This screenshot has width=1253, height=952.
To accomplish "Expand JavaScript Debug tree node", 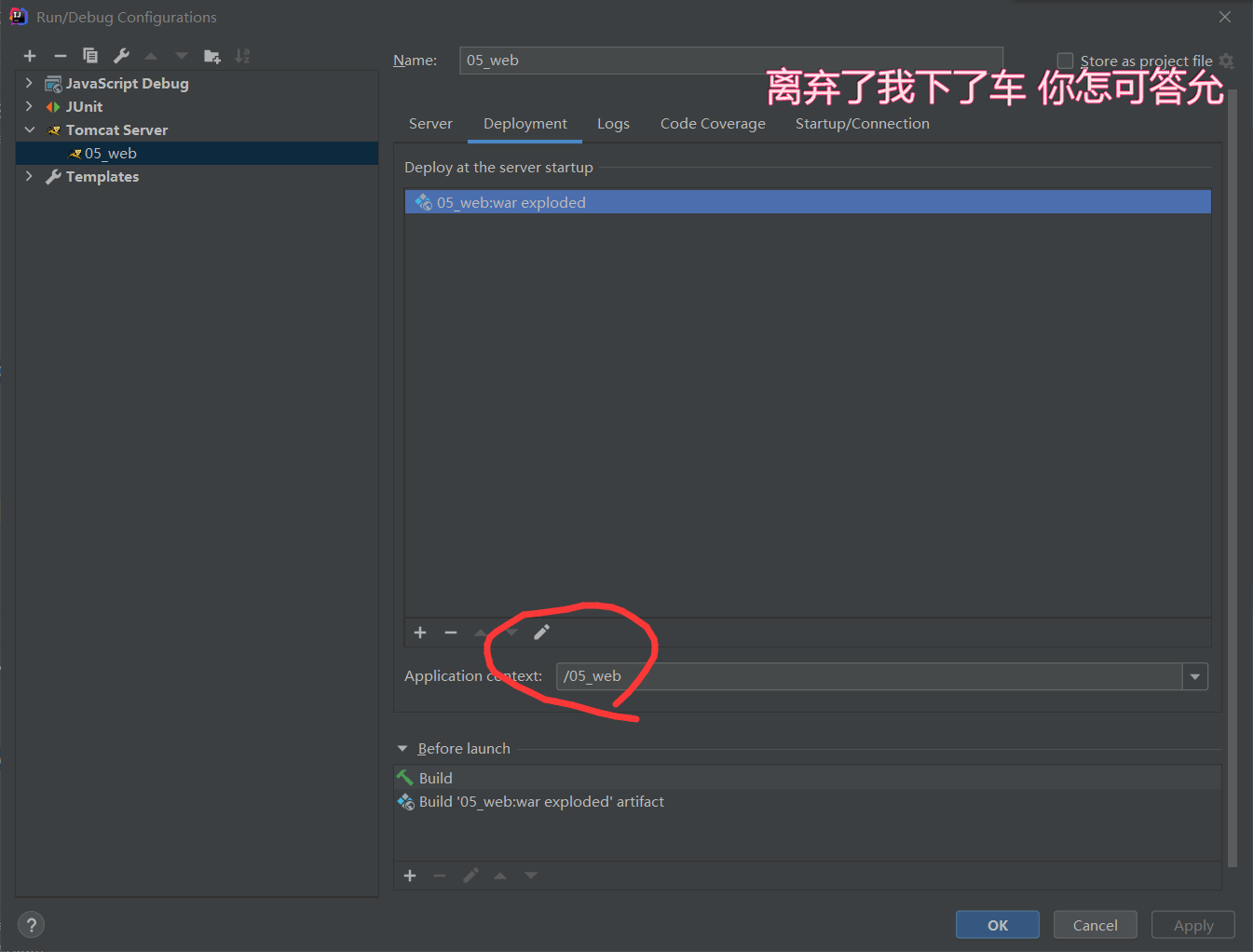I will click(x=29, y=83).
